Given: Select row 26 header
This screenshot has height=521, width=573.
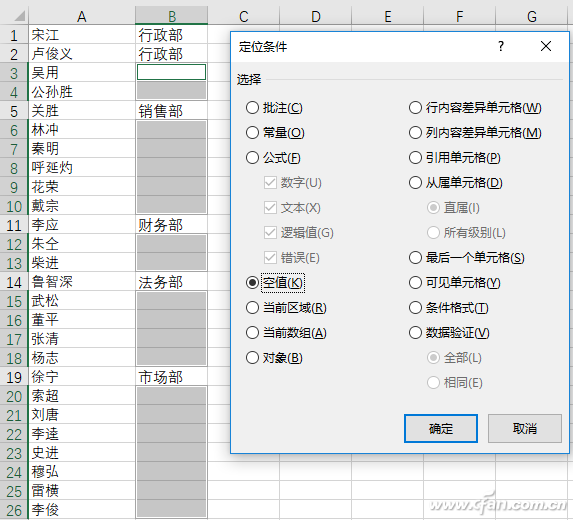Looking at the screenshot, I should coord(14,510).
